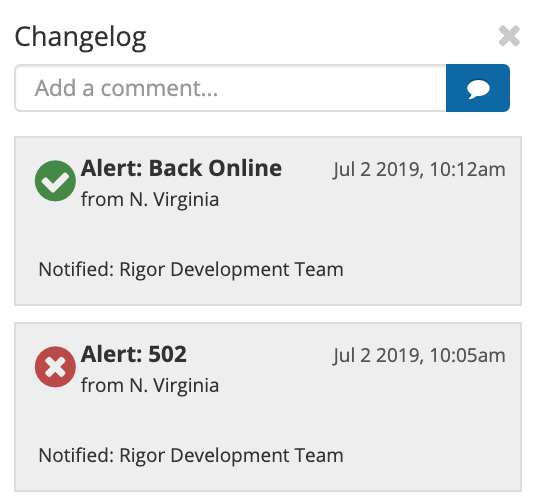Click the green checkmark status icon
The image size is (538, 496).
pyautogui.click(x=55, y=181)
